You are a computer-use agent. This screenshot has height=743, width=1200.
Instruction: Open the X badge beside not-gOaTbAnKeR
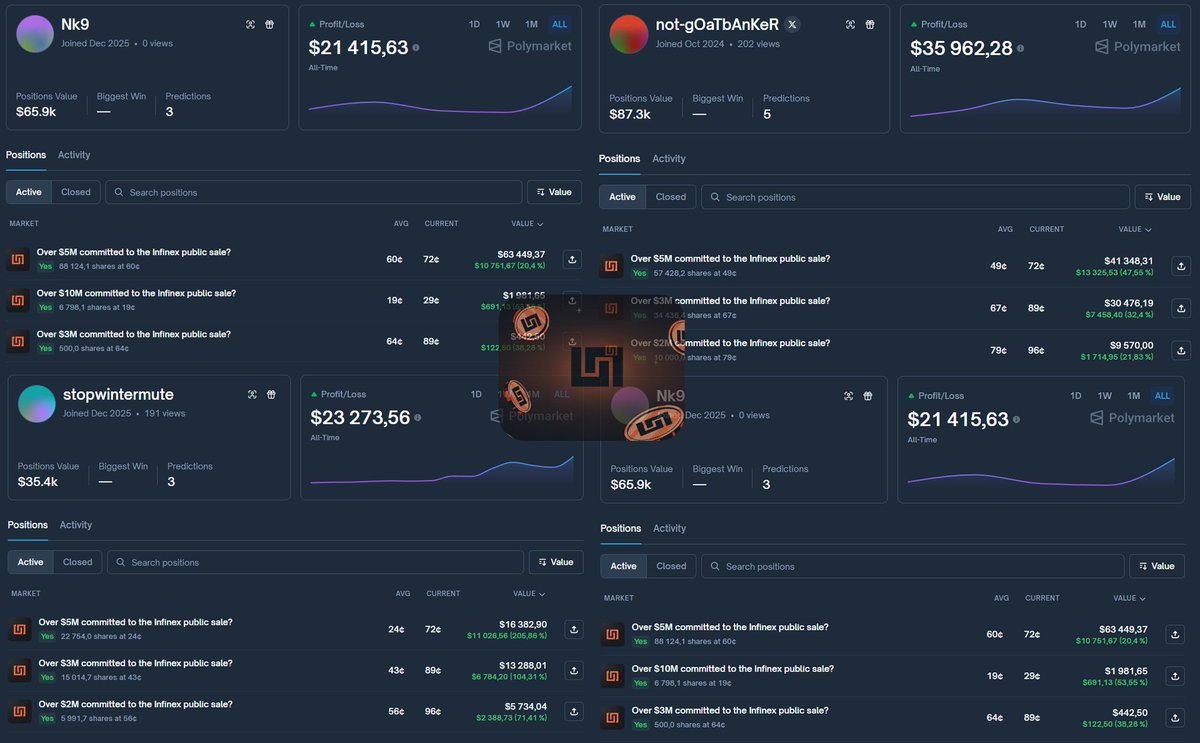792,24
